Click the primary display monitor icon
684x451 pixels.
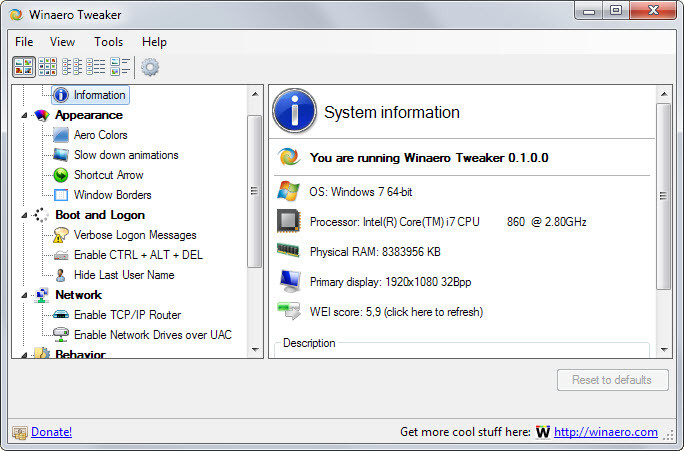(290, 281)
